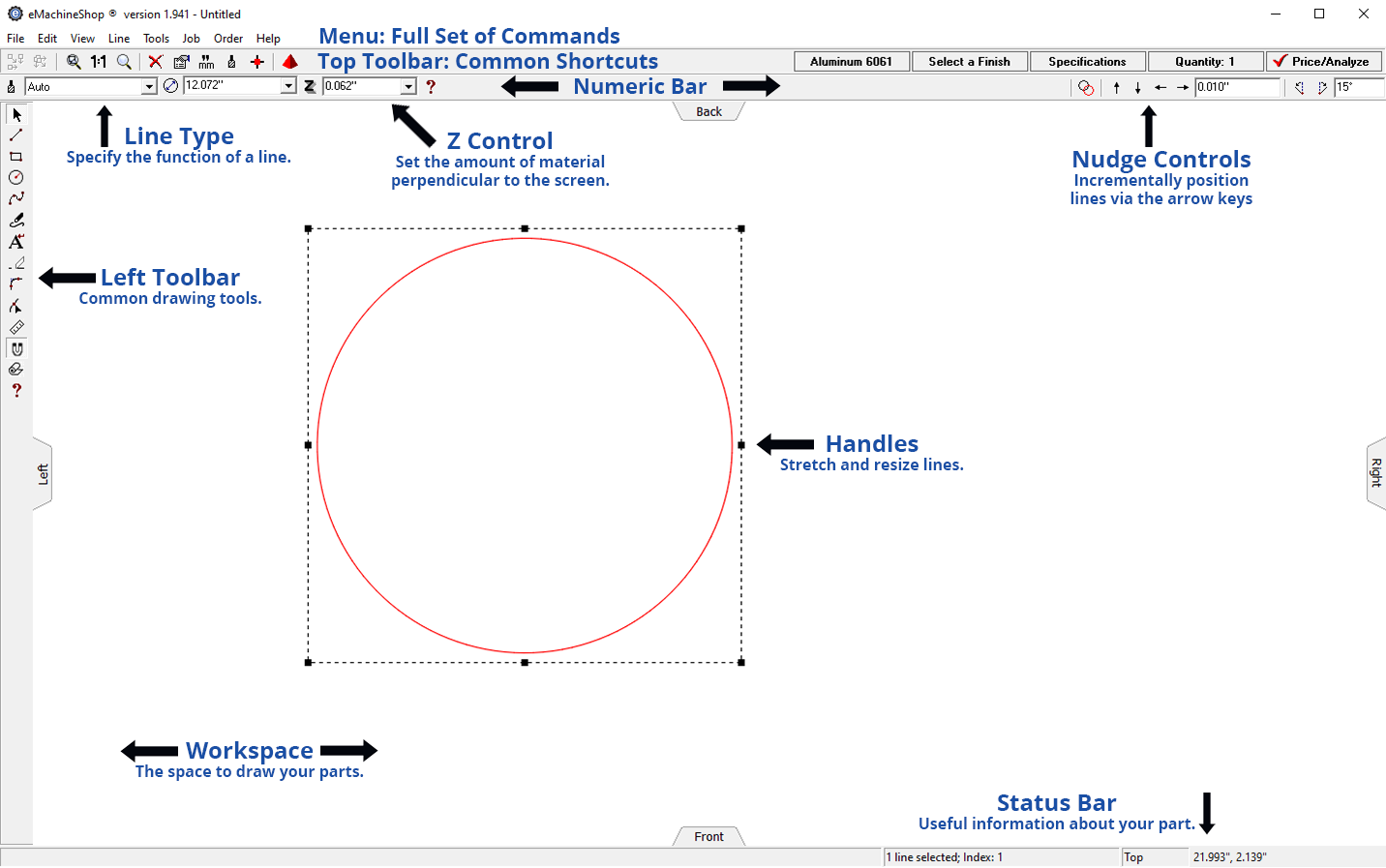Switch to the Back view tab
This screenshot has height=868, width=1386.
tap(708, 111)
